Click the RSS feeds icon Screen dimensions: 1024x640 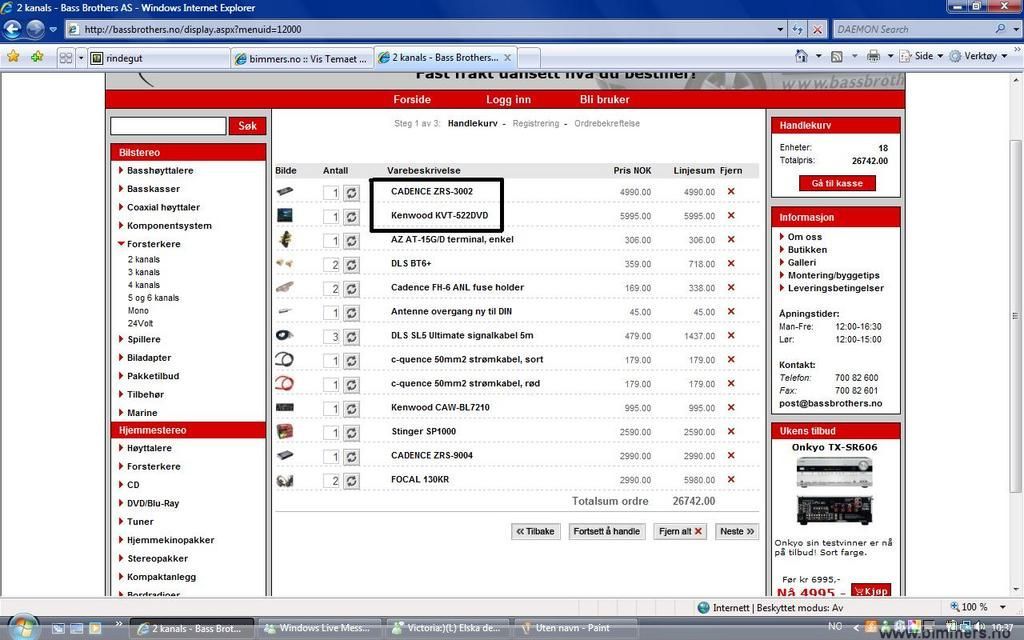[x=837, y=56]
